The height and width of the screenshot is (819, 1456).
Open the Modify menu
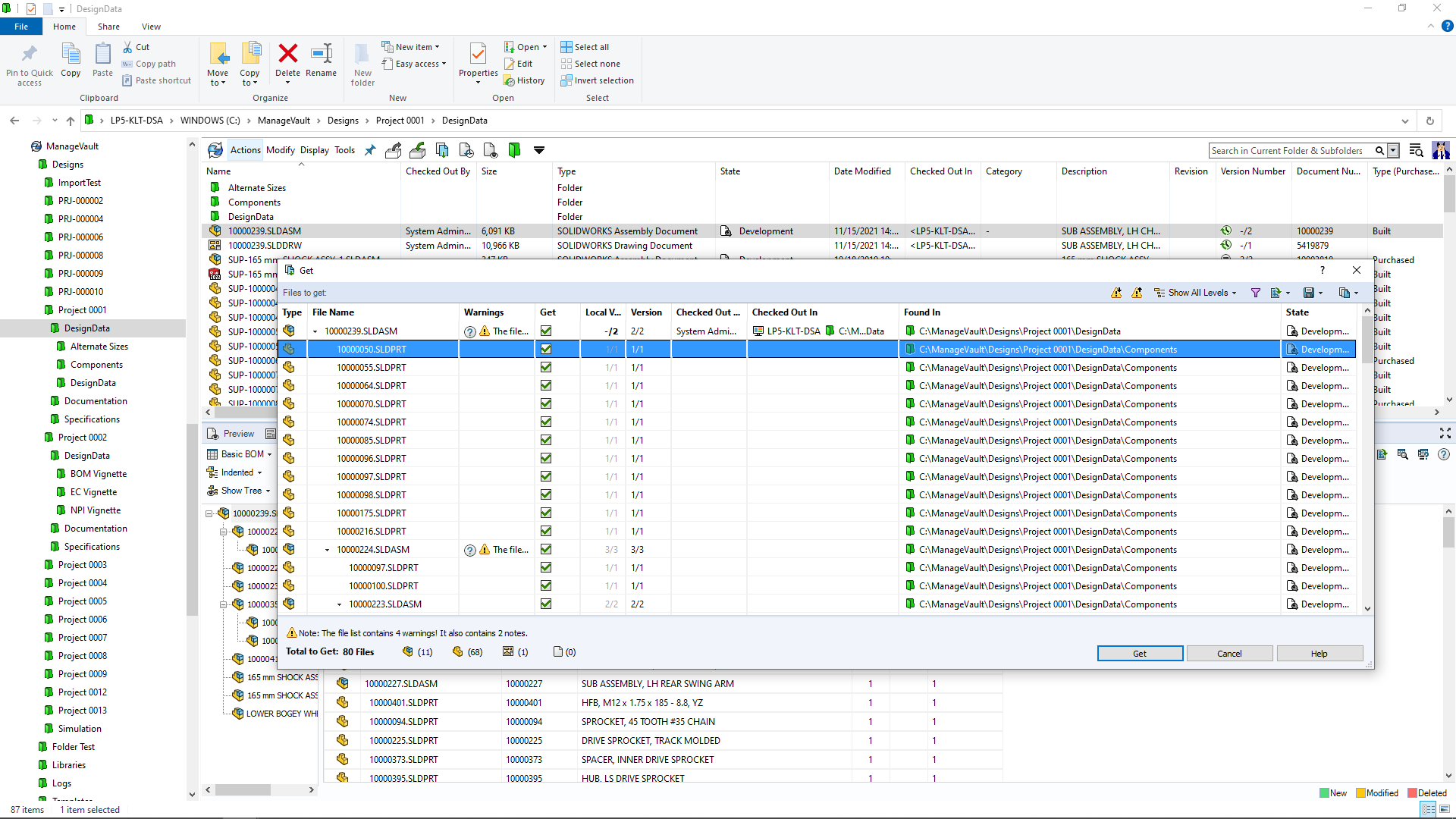[280, 150]
